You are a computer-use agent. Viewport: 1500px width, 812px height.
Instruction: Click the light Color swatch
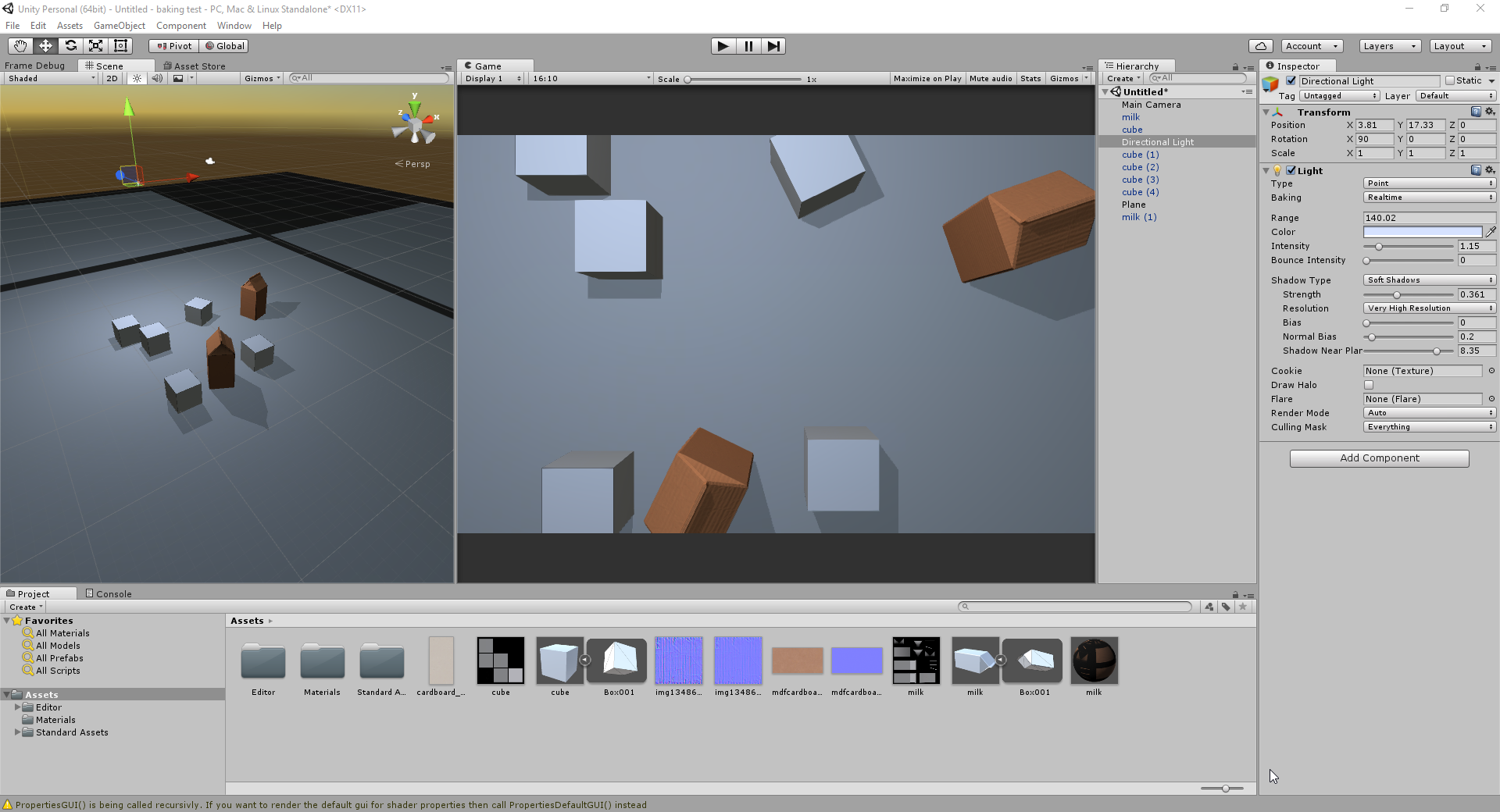tap(1423, 232)
